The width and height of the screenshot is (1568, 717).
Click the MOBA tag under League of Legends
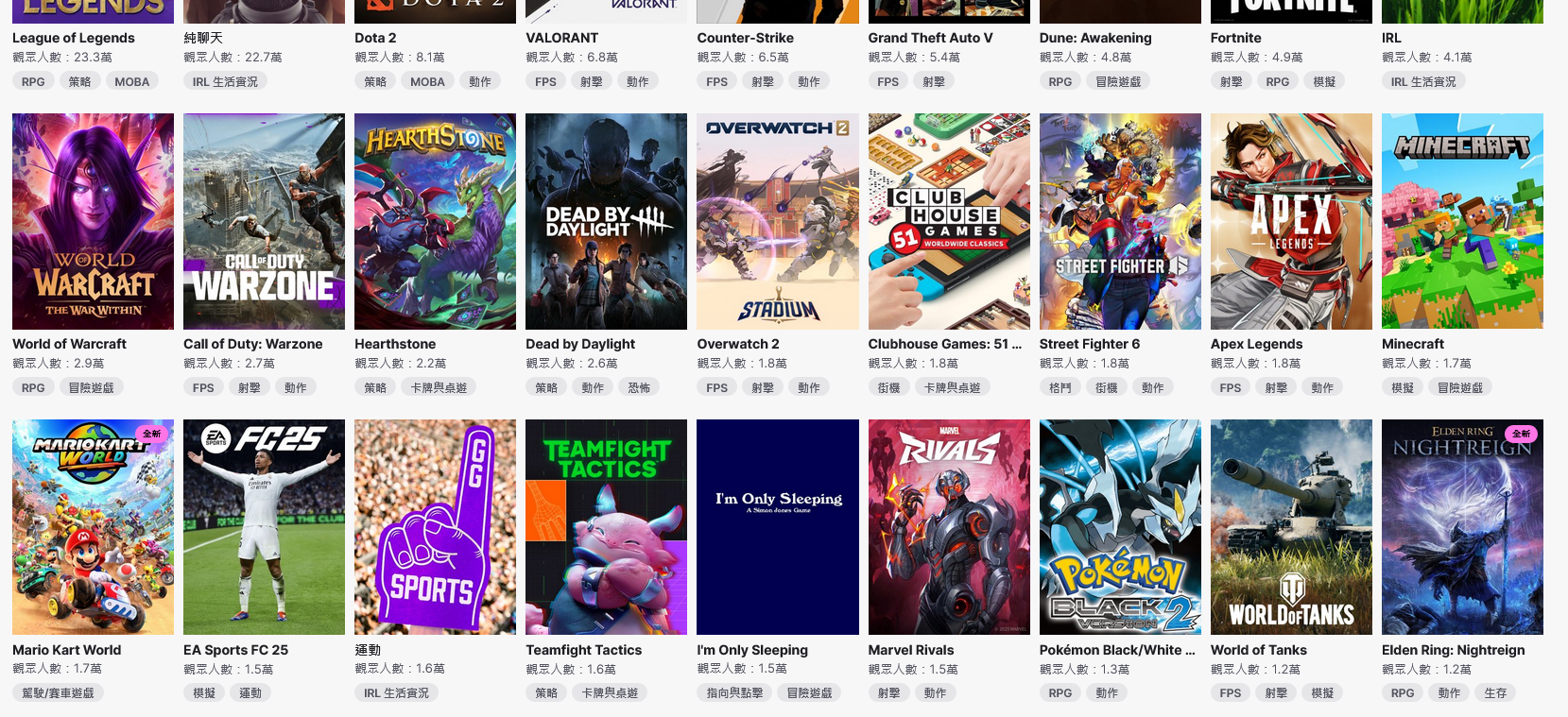click(x=132, y=81)
